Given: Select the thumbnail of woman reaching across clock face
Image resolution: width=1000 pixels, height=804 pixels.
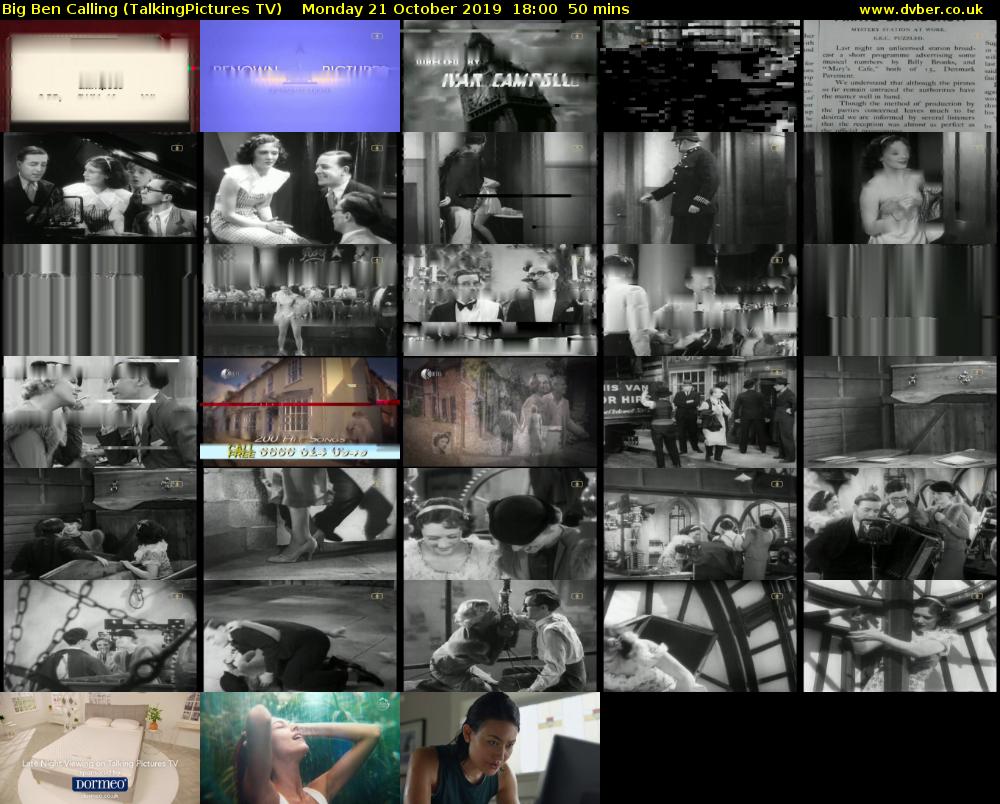Looking at the screenshot, I should (x=899, y=636).
